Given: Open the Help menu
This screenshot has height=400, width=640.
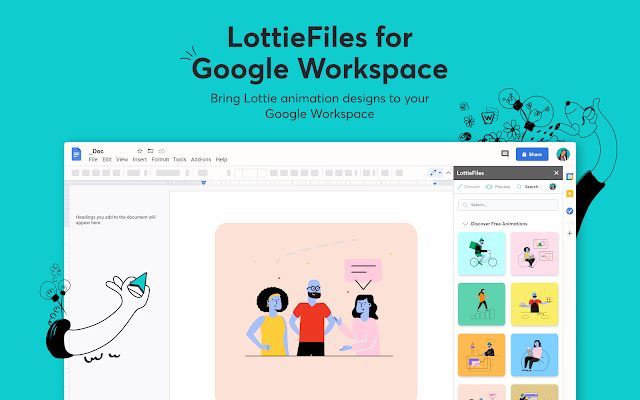Looking at the screenshot, I should (x=221, y=160).
